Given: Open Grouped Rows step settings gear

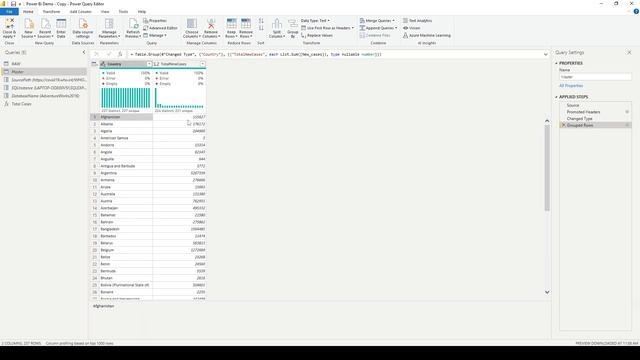Looking at the screenshot, I should (627, 125).
